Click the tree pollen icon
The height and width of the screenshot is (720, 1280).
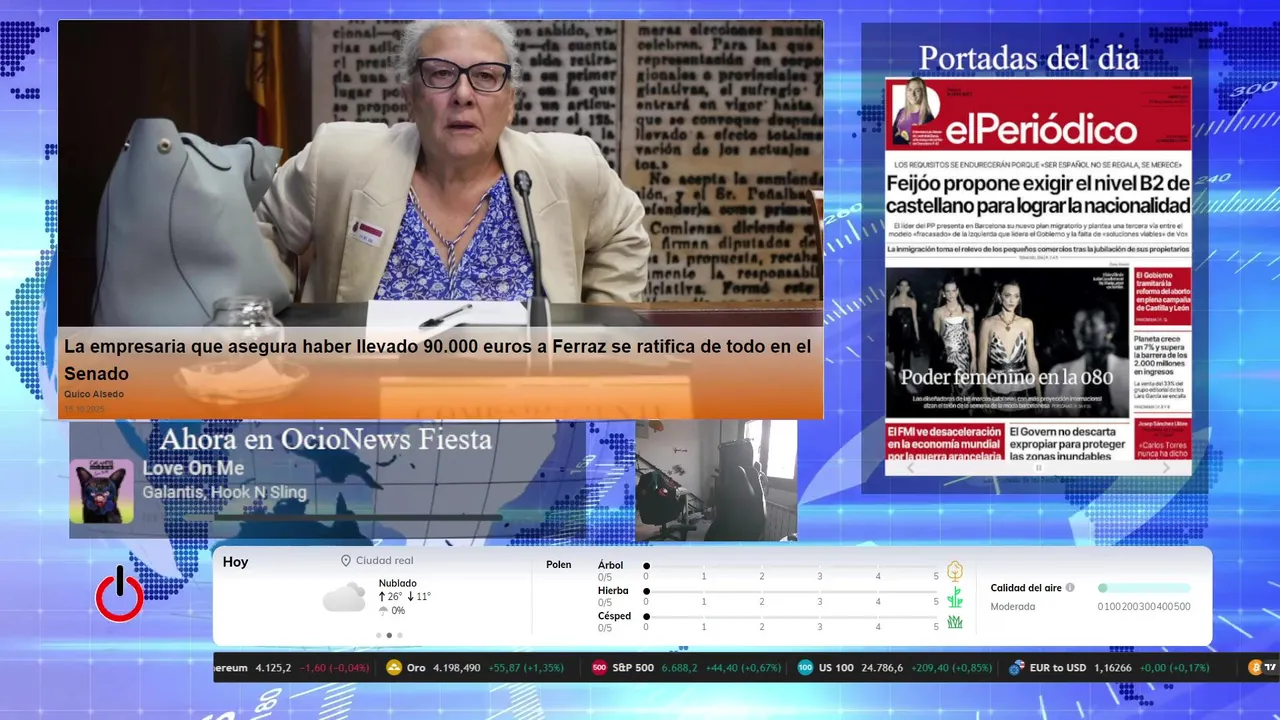(955, 571)
